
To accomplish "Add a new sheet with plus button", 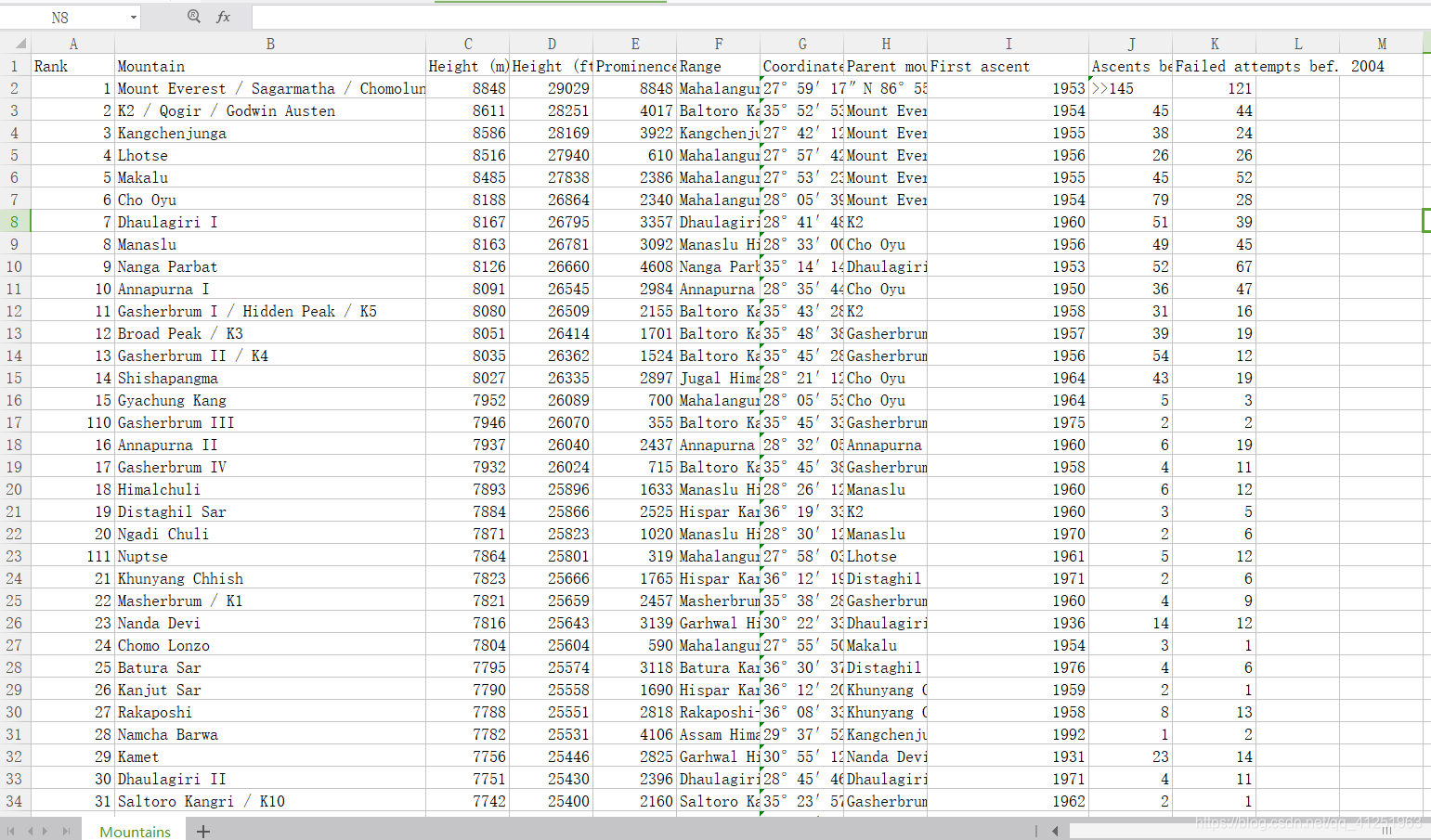I will tap(203, 831).
